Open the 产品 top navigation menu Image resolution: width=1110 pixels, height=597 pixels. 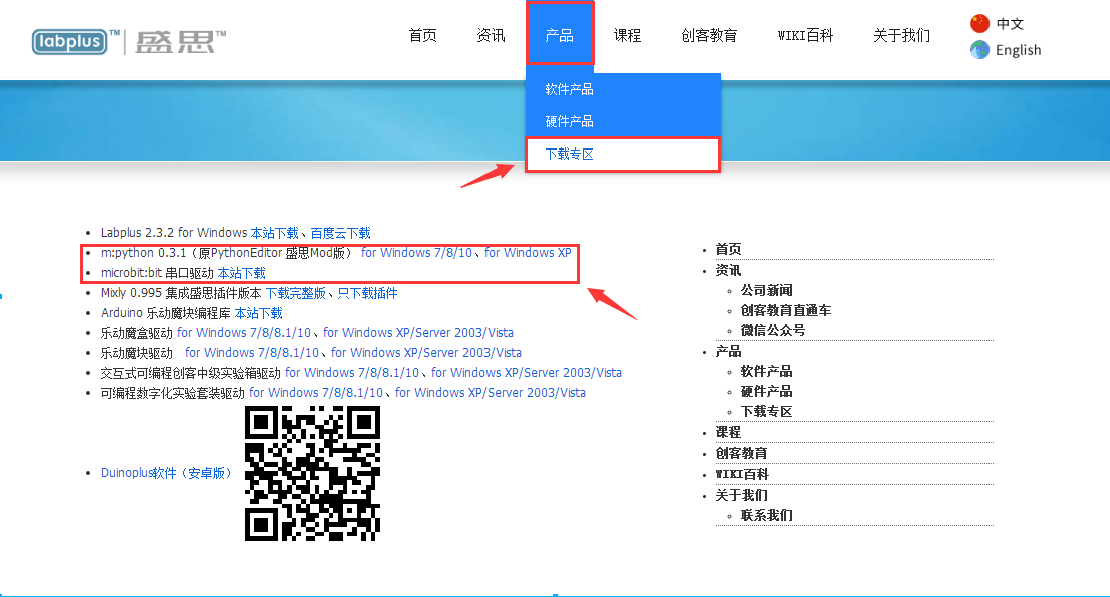pyautogui.click(x=559, y=35)
